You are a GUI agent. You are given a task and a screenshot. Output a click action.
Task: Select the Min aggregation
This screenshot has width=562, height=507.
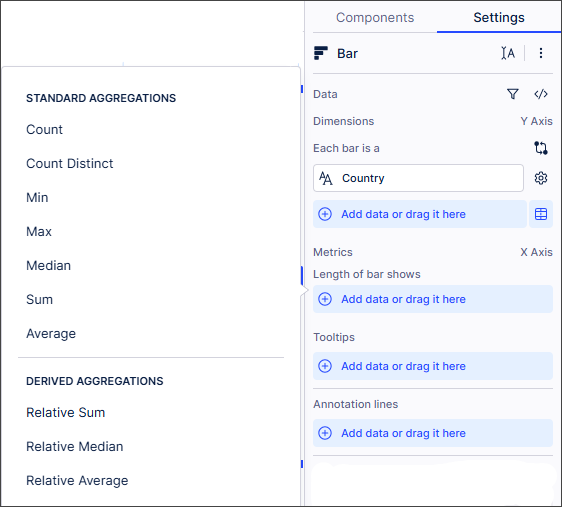click(37, 197)
